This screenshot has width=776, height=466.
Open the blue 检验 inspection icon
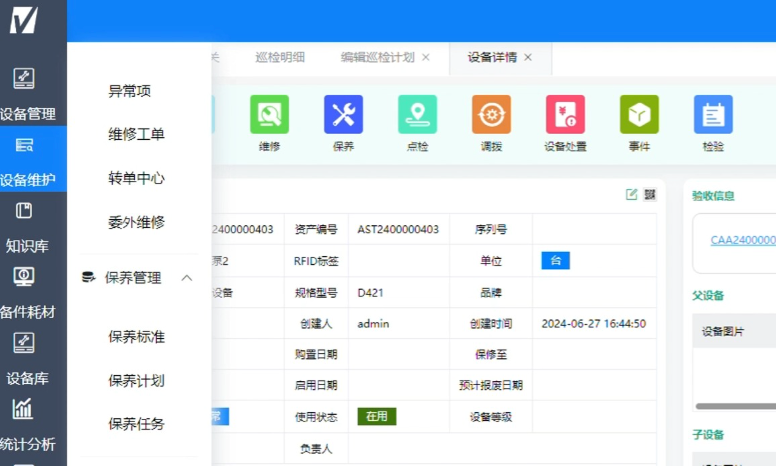click(x=713, y=115)
